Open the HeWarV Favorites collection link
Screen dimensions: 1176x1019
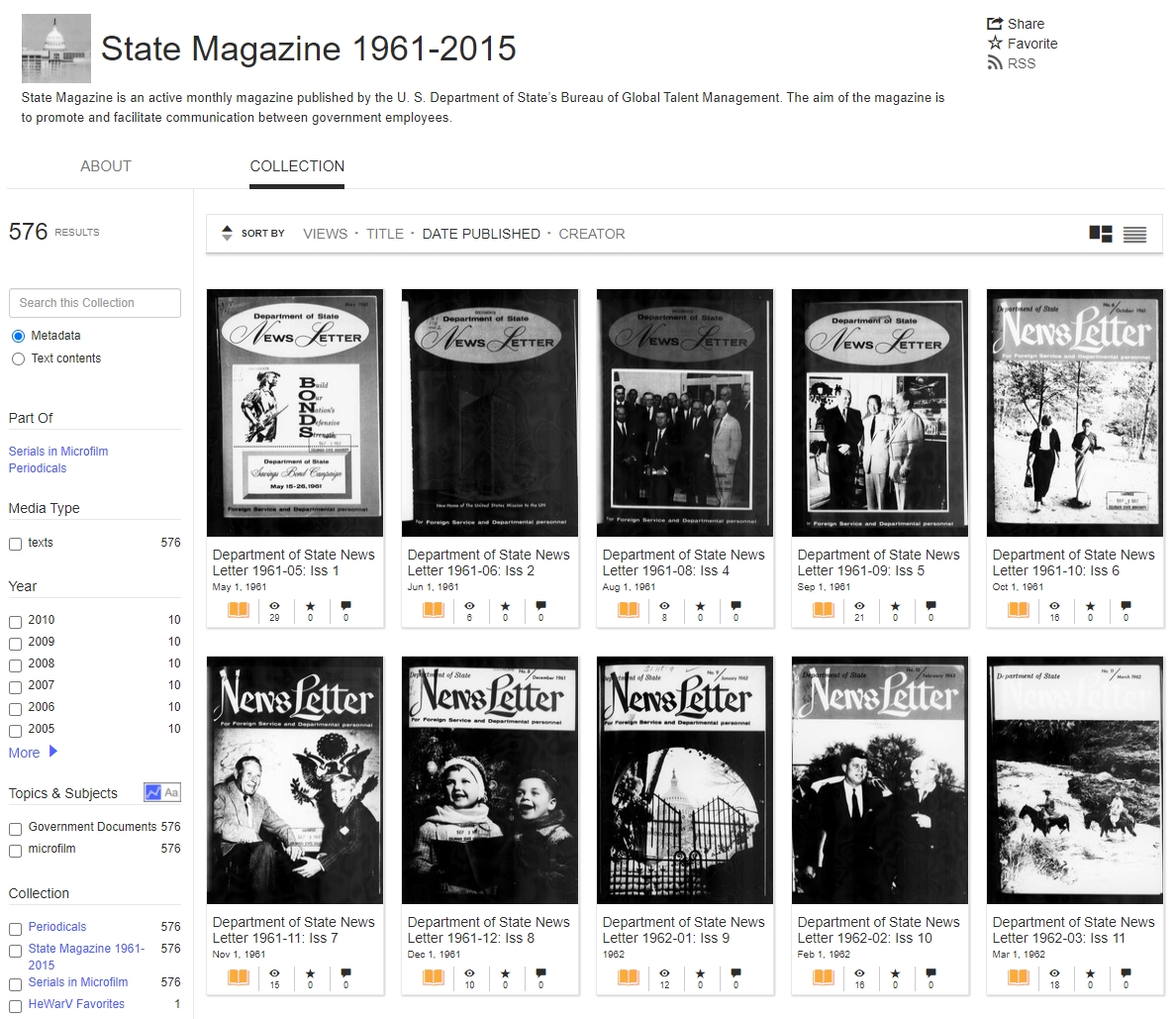click(x=76, y=1004)
